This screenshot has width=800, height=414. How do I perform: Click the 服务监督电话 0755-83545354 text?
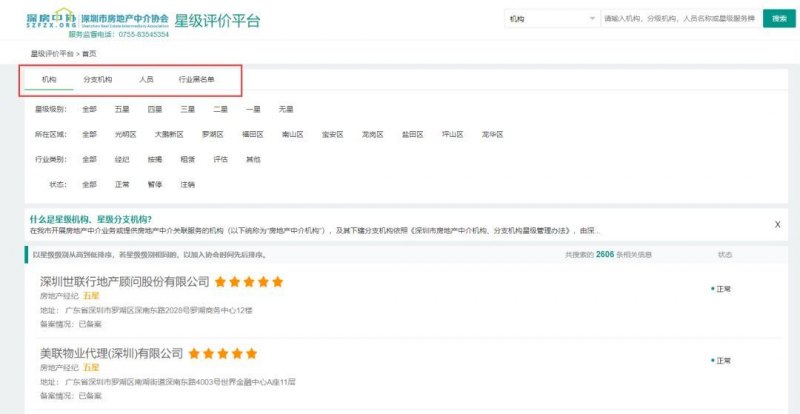tap(118, 35)
